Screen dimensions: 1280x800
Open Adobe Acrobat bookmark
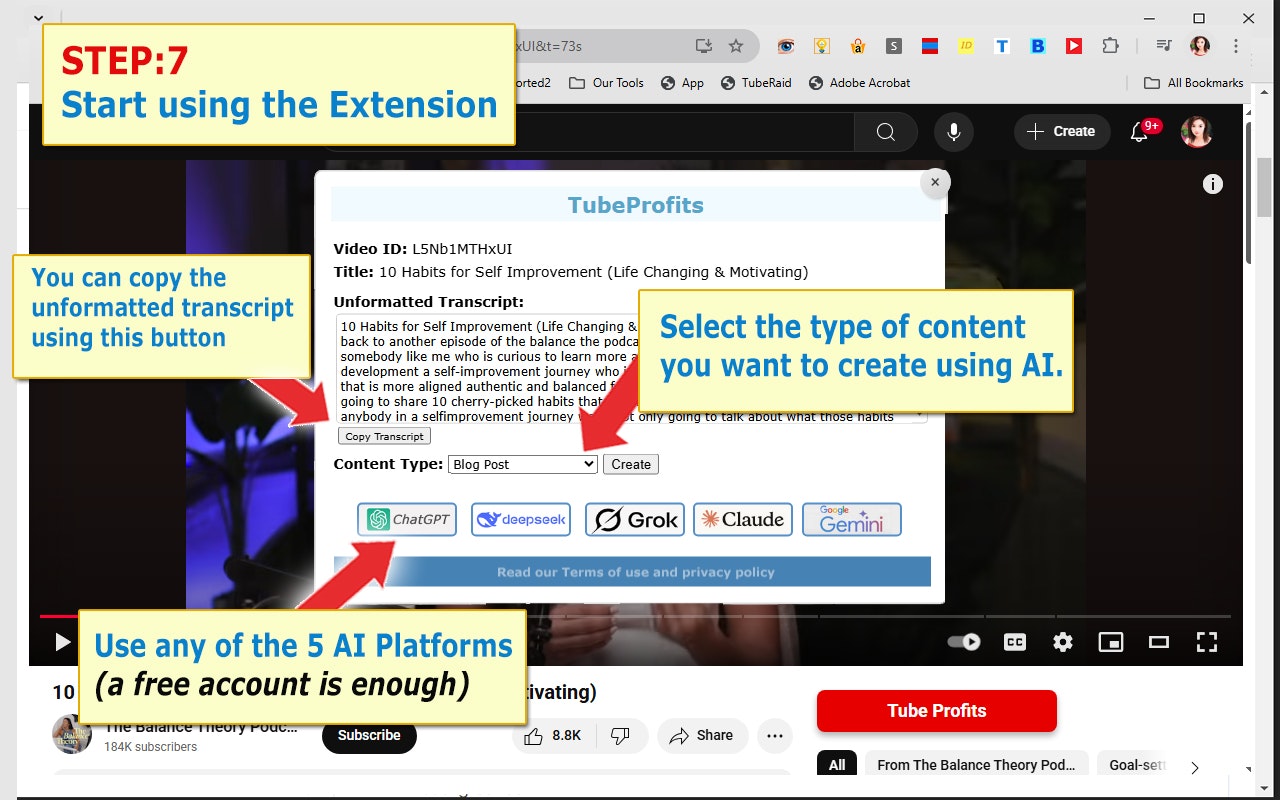(x=859, y=83)
